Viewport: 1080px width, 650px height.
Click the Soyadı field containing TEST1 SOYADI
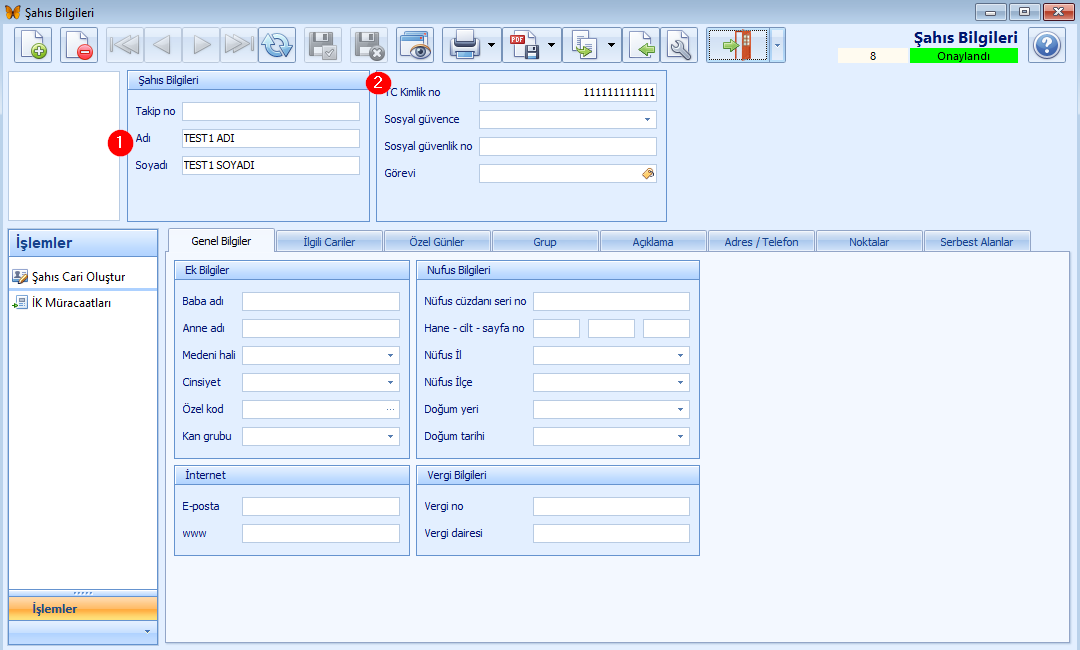tap(271, 165)
